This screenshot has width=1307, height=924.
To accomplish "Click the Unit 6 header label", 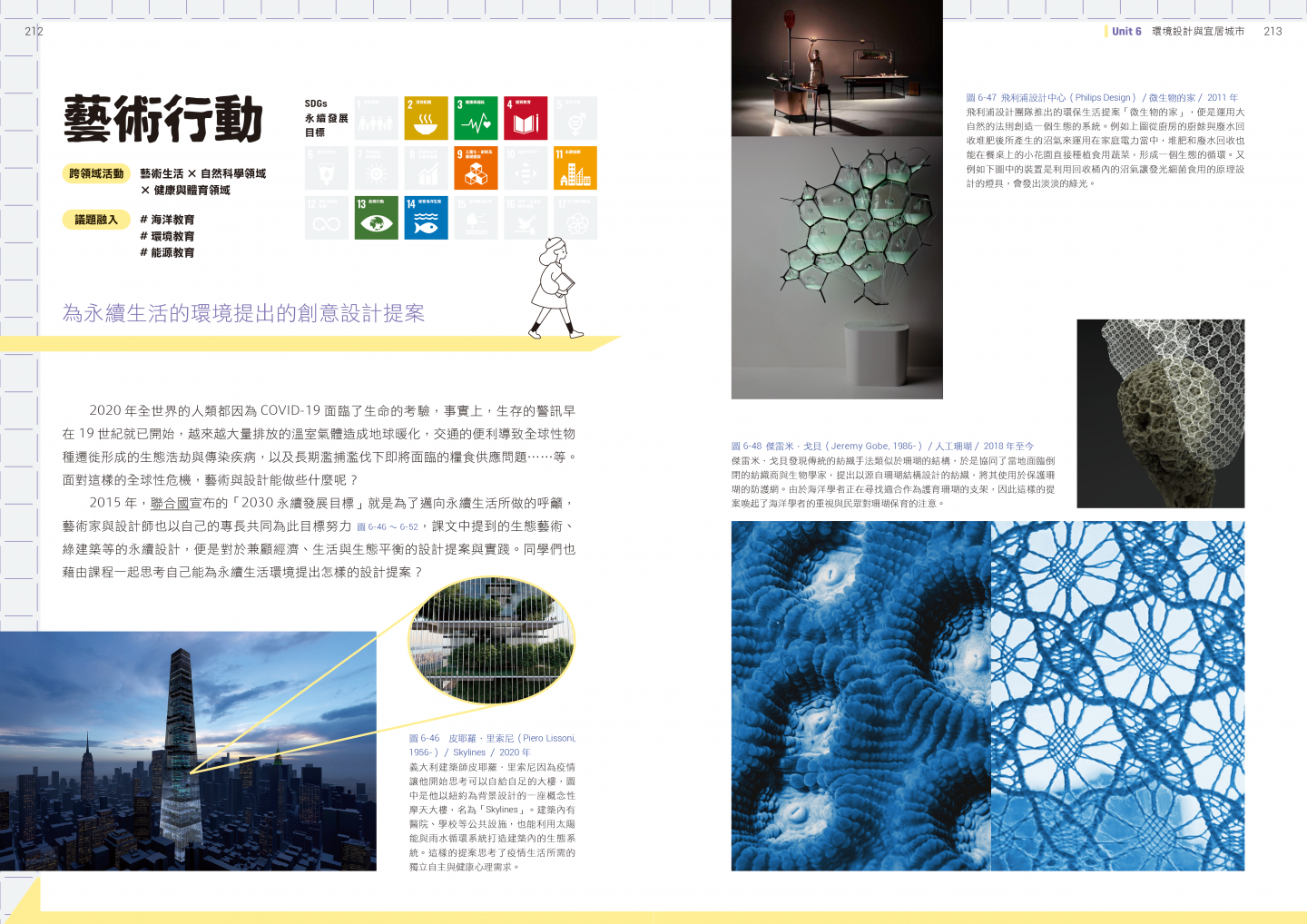I will (x=1125, y=31).
